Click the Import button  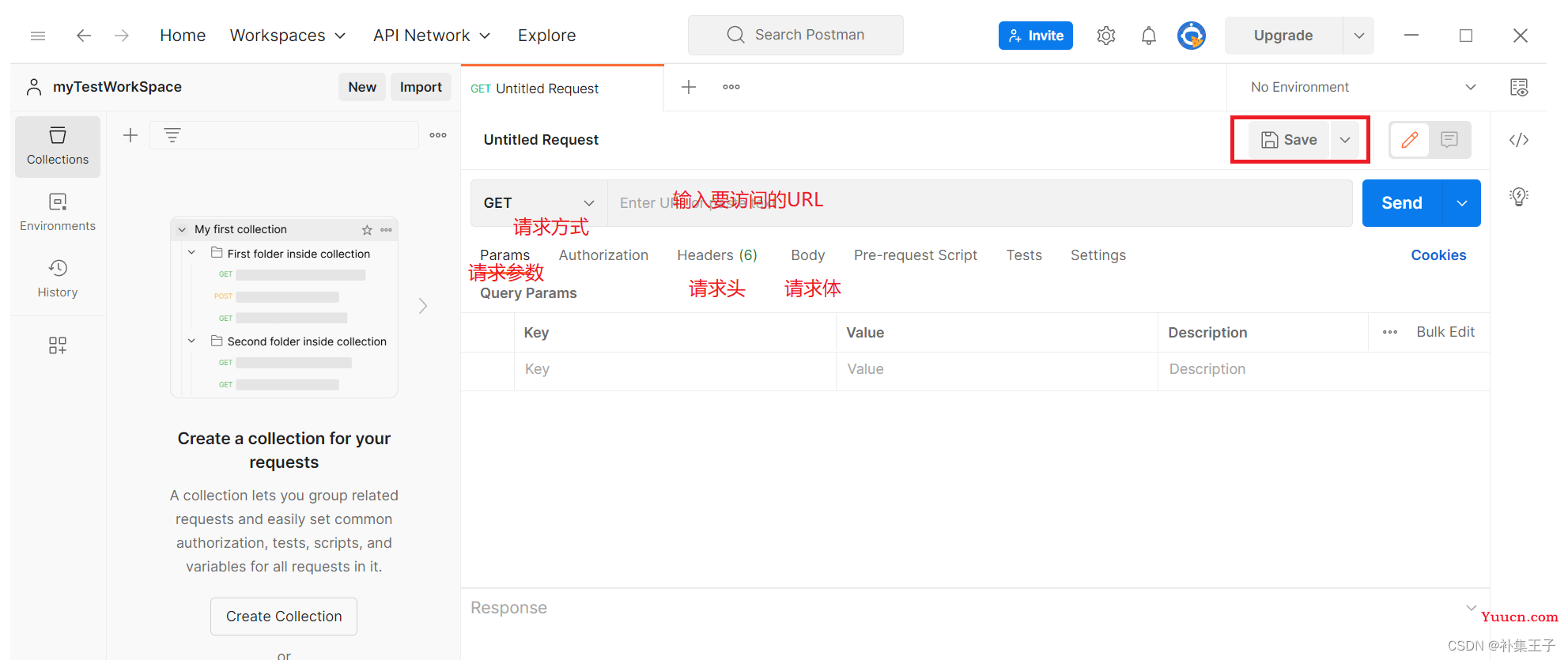(x=421, y=87)
